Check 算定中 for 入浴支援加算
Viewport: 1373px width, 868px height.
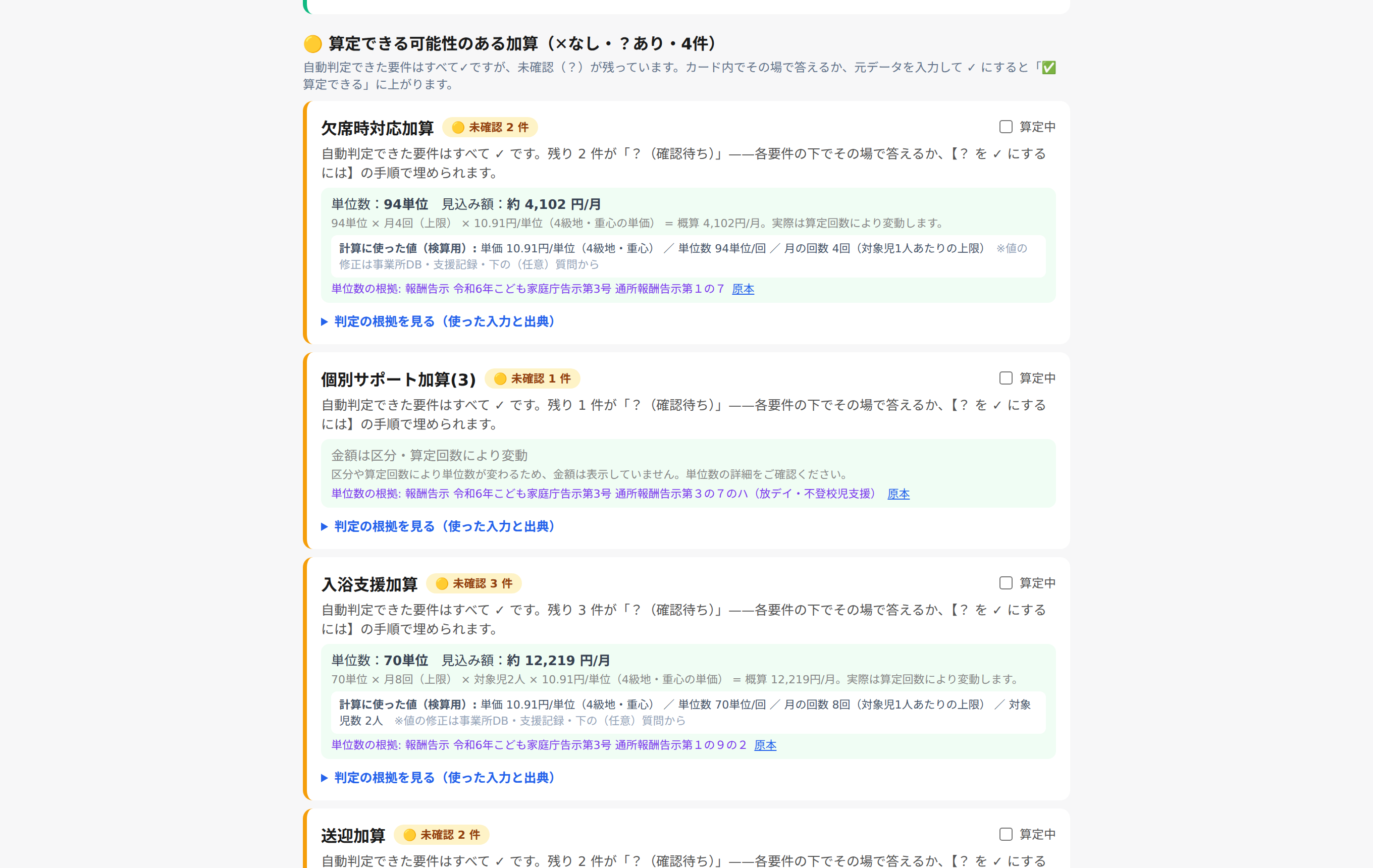tap(1006, 582)
